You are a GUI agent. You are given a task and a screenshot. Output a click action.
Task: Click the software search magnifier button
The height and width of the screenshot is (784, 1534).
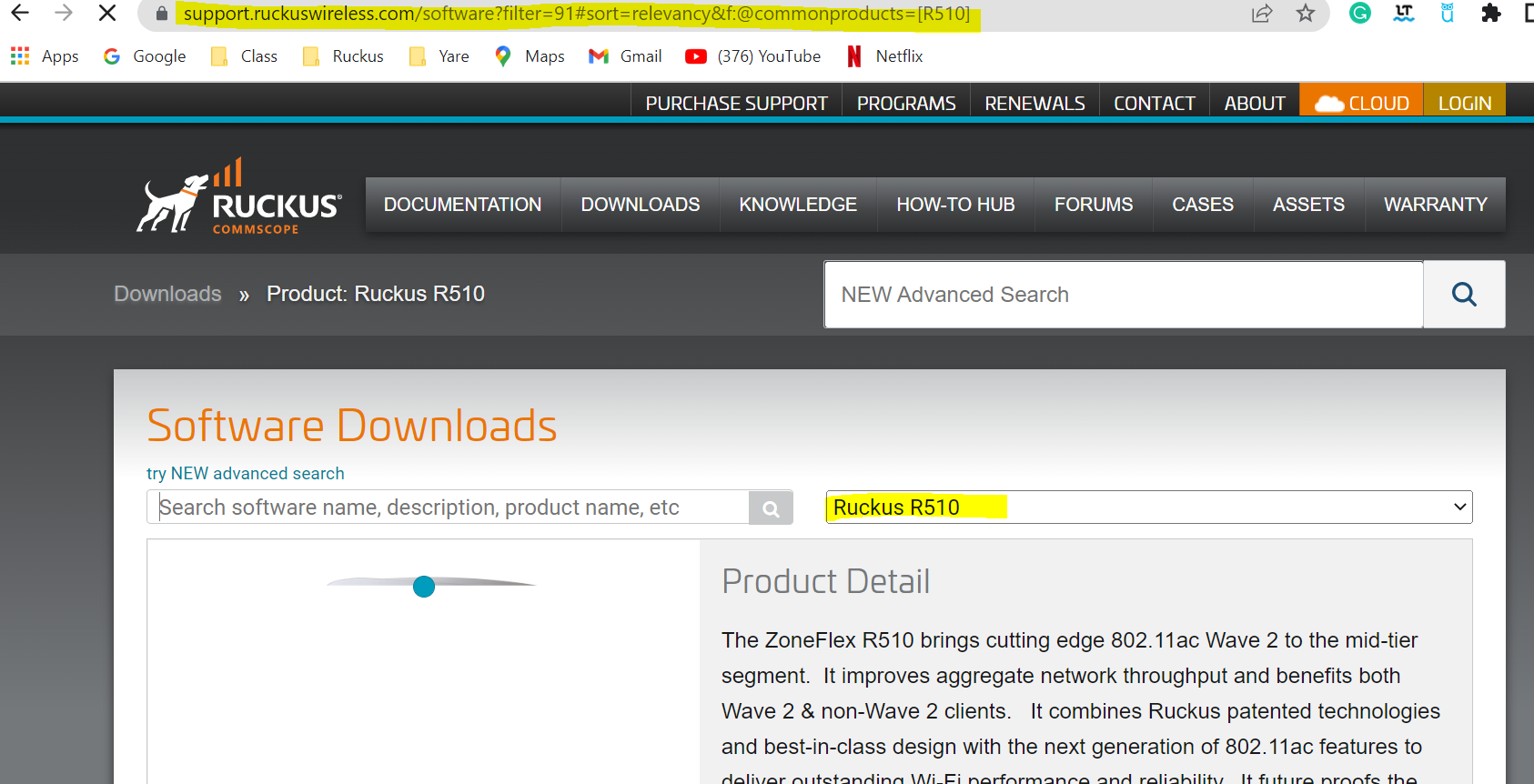coord(771,508)
